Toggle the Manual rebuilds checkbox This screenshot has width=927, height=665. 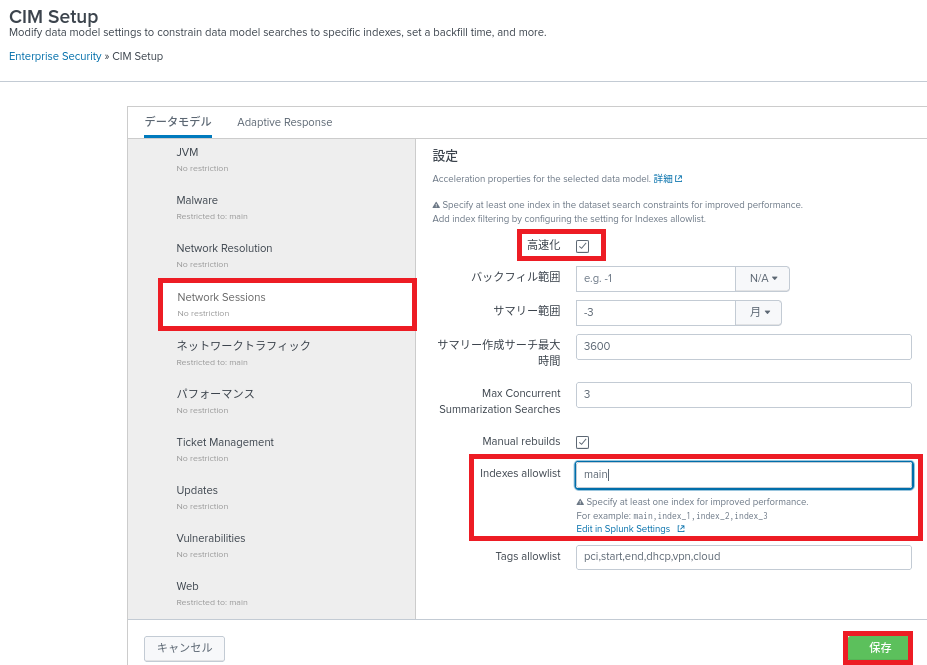pyautogui.click(x=582, y=442)
